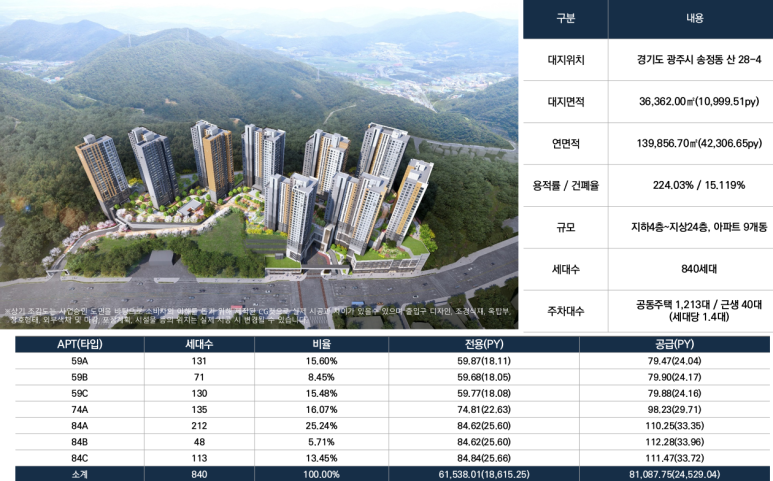This screenshot has height=481, width=773.
Task: Click the 세대수 column header in unit table
Action: pos(199,344)
